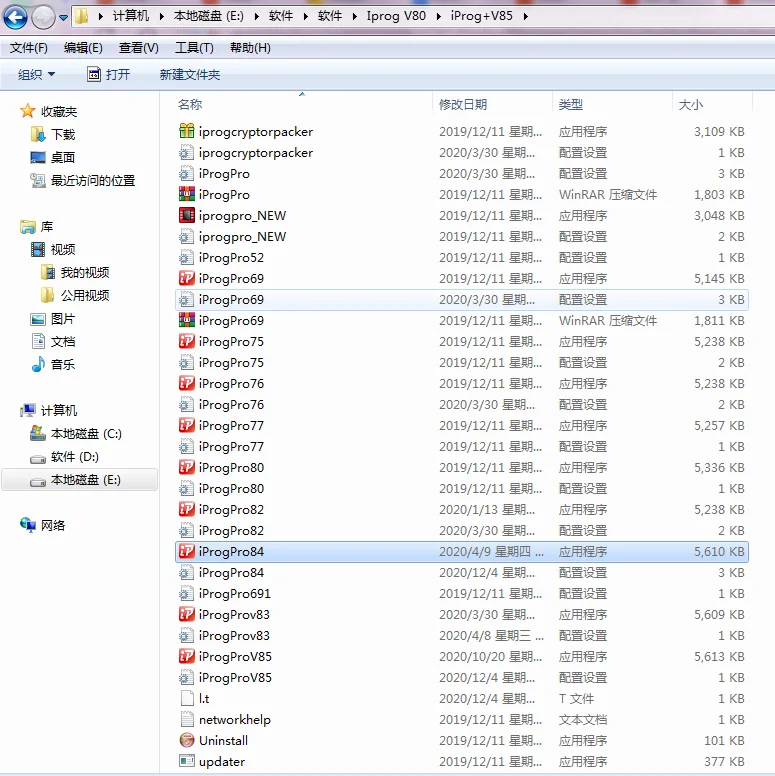Click the iProgPro82 application red icon
This screenshot has height=776, width=775.
[187, 509]
